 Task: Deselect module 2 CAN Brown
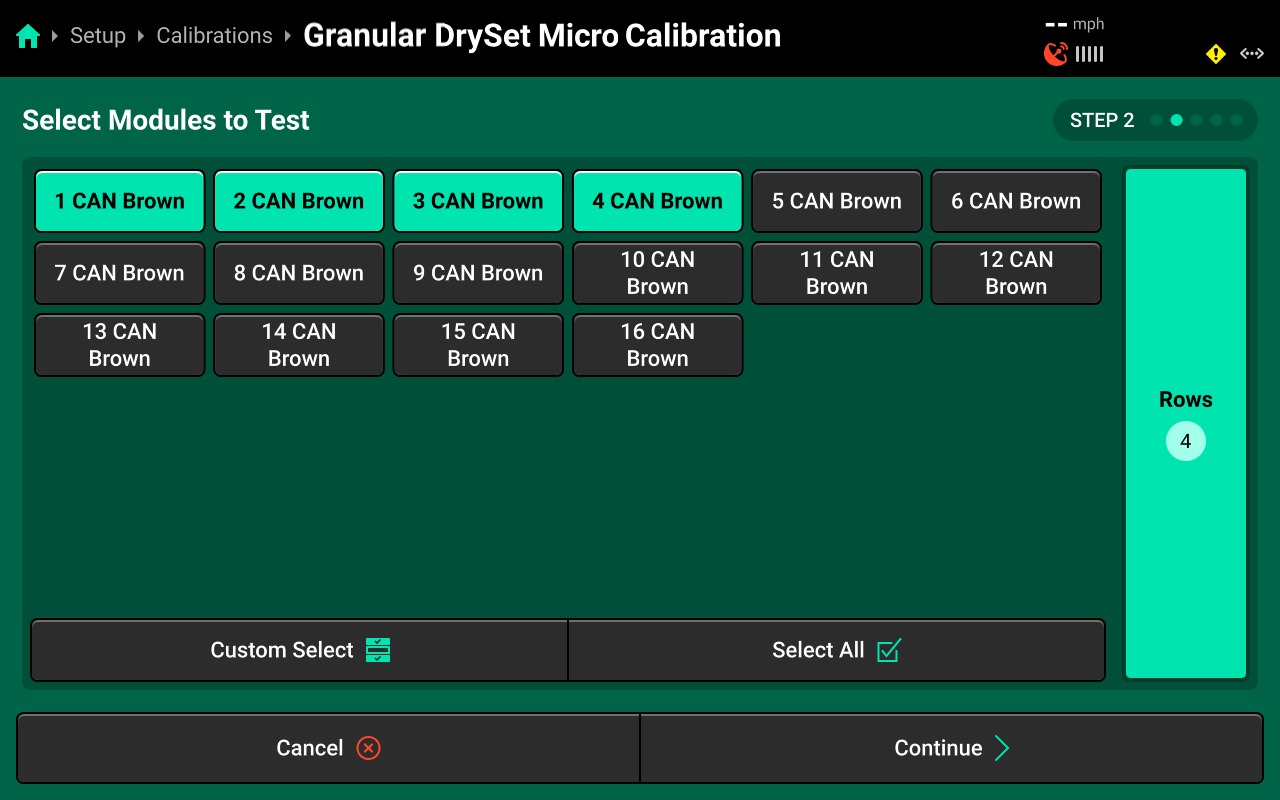(299, 201)
